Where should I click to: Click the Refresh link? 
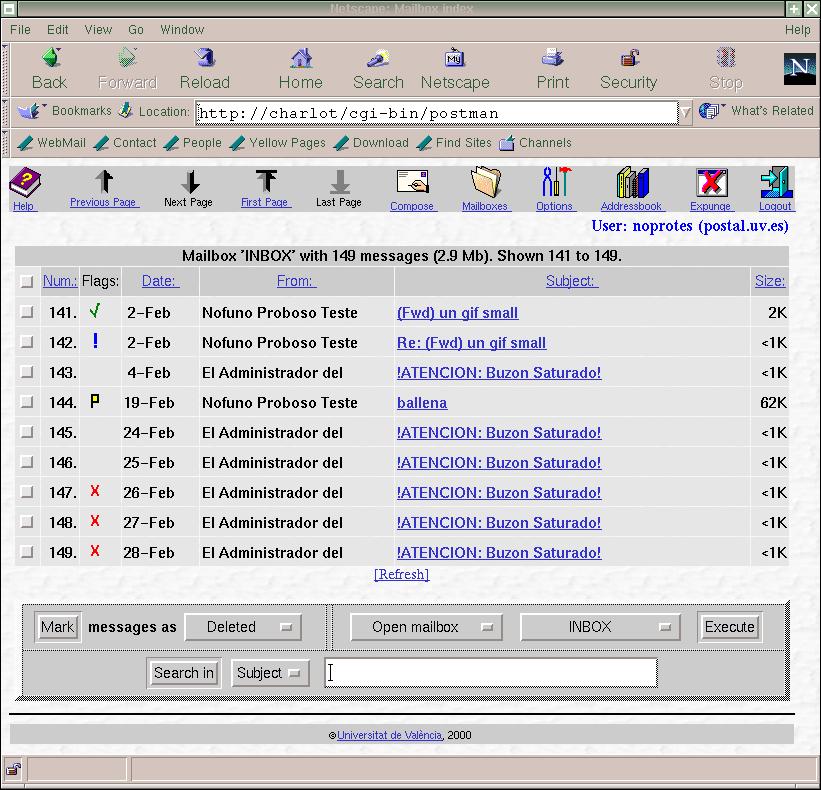coord(402,574)
